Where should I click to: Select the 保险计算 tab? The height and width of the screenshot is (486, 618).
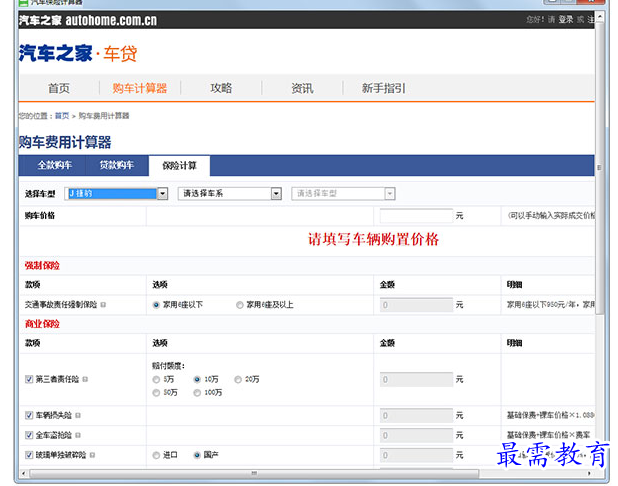179,166
